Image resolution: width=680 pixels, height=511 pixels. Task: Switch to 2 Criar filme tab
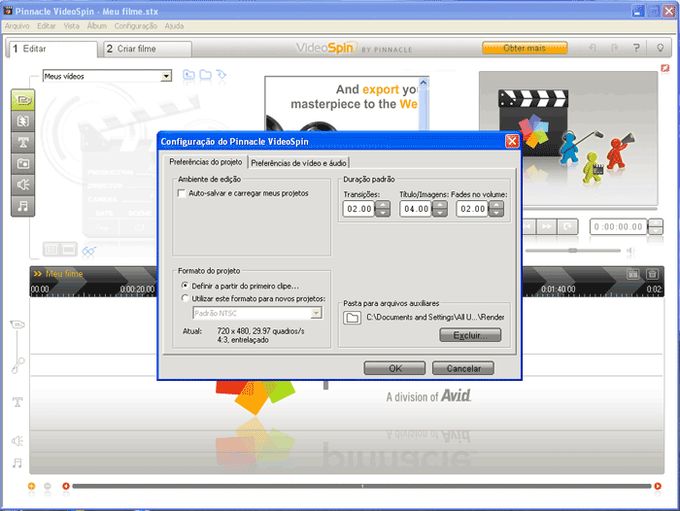tap(147, 49)
